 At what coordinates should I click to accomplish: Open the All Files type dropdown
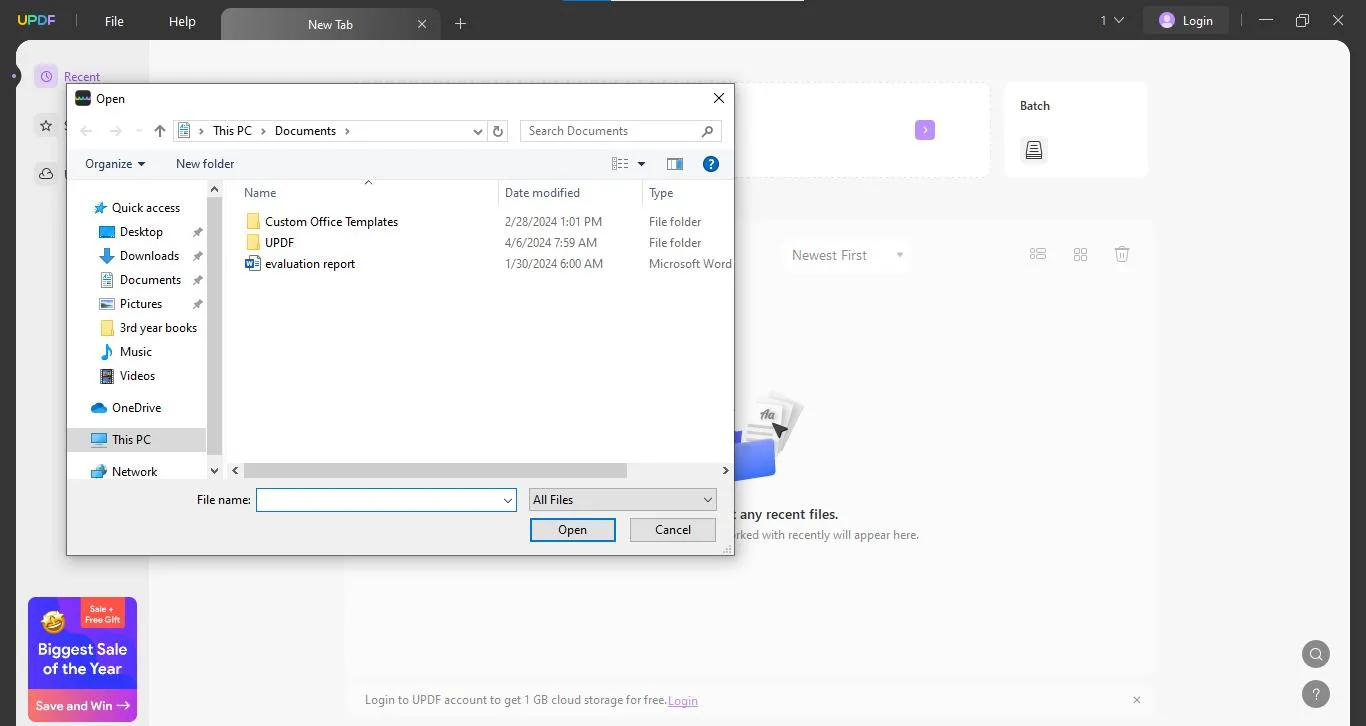623,500
